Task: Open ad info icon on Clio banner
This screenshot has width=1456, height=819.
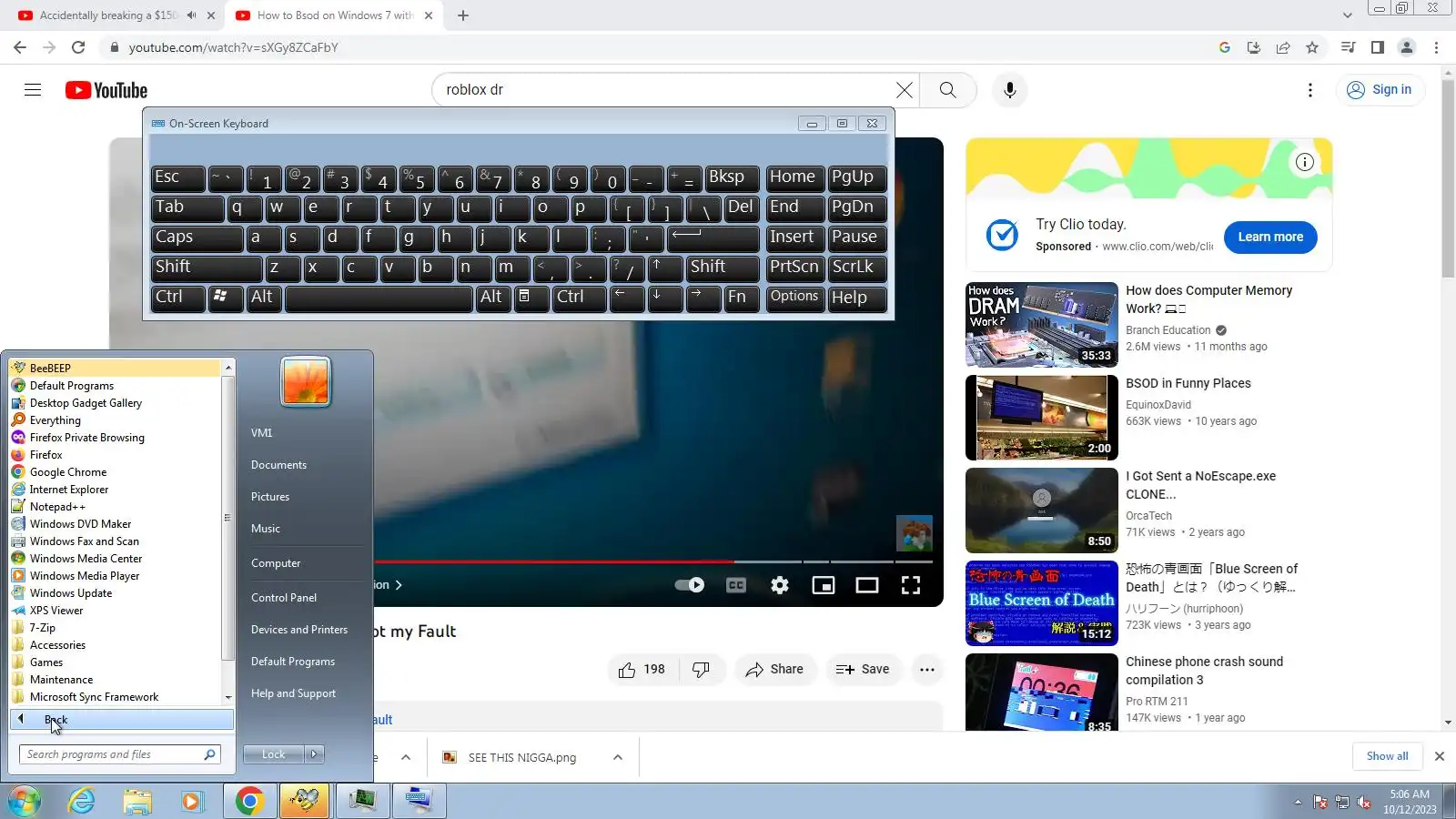Action: point(1305,162)
